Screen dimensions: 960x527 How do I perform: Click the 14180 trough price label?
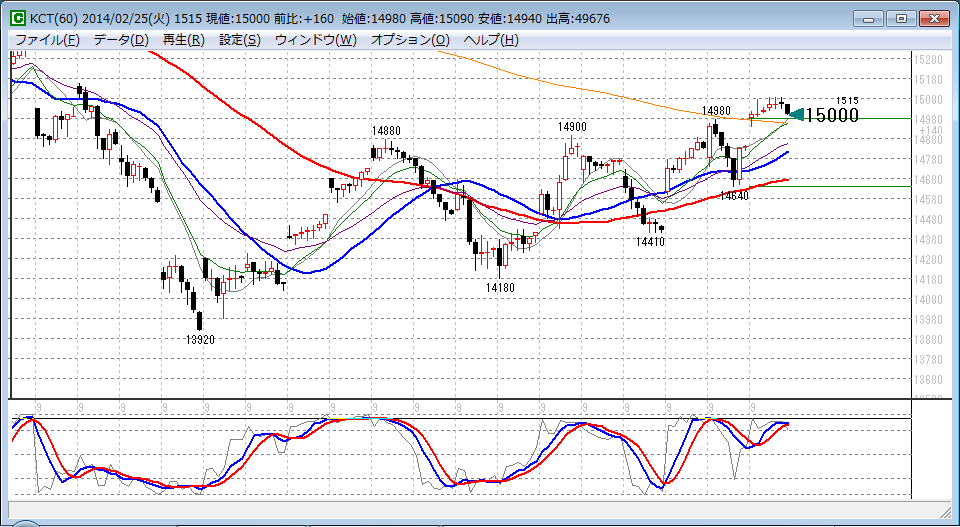point(500,288)
